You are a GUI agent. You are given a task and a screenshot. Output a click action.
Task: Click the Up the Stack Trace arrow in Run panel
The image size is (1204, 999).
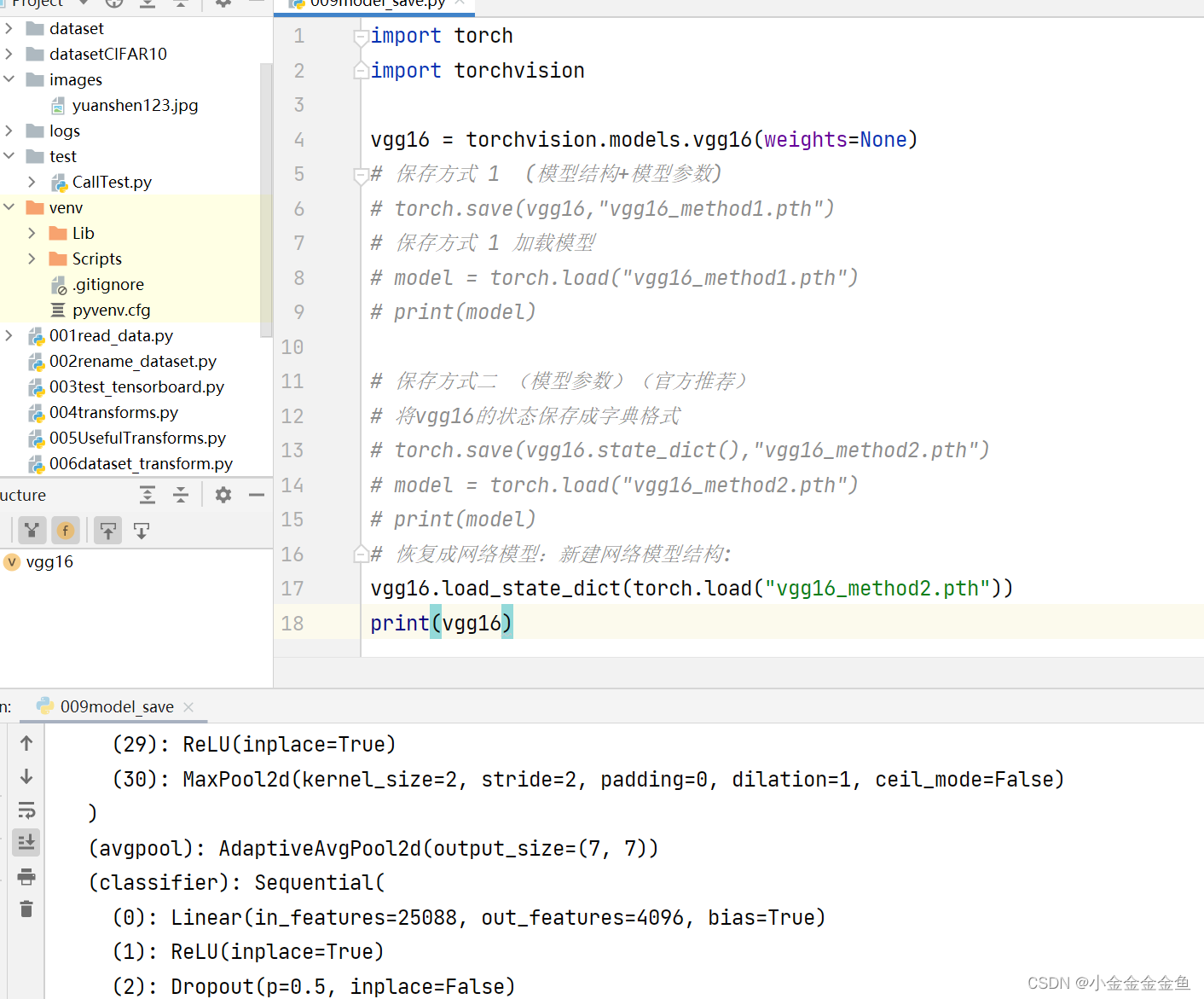point(26,743)
